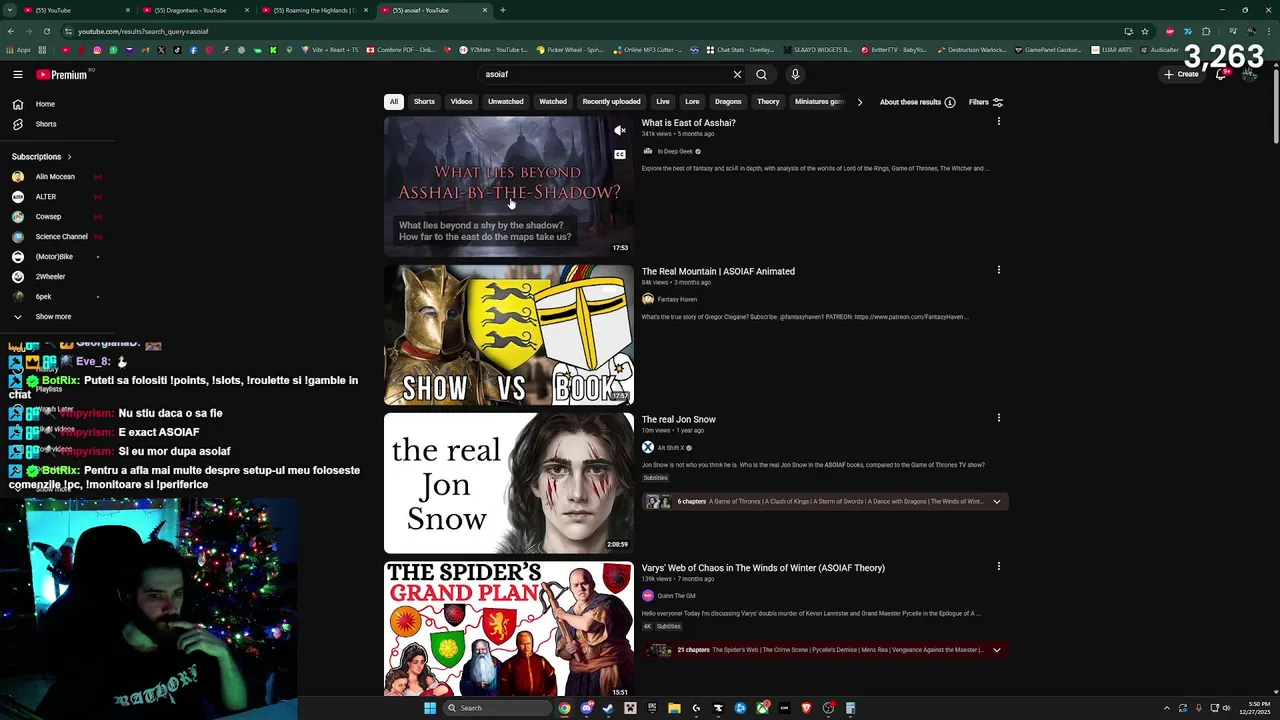Select the Videos filter chip
Viewport: 1280px width, 720px height.
461,102
